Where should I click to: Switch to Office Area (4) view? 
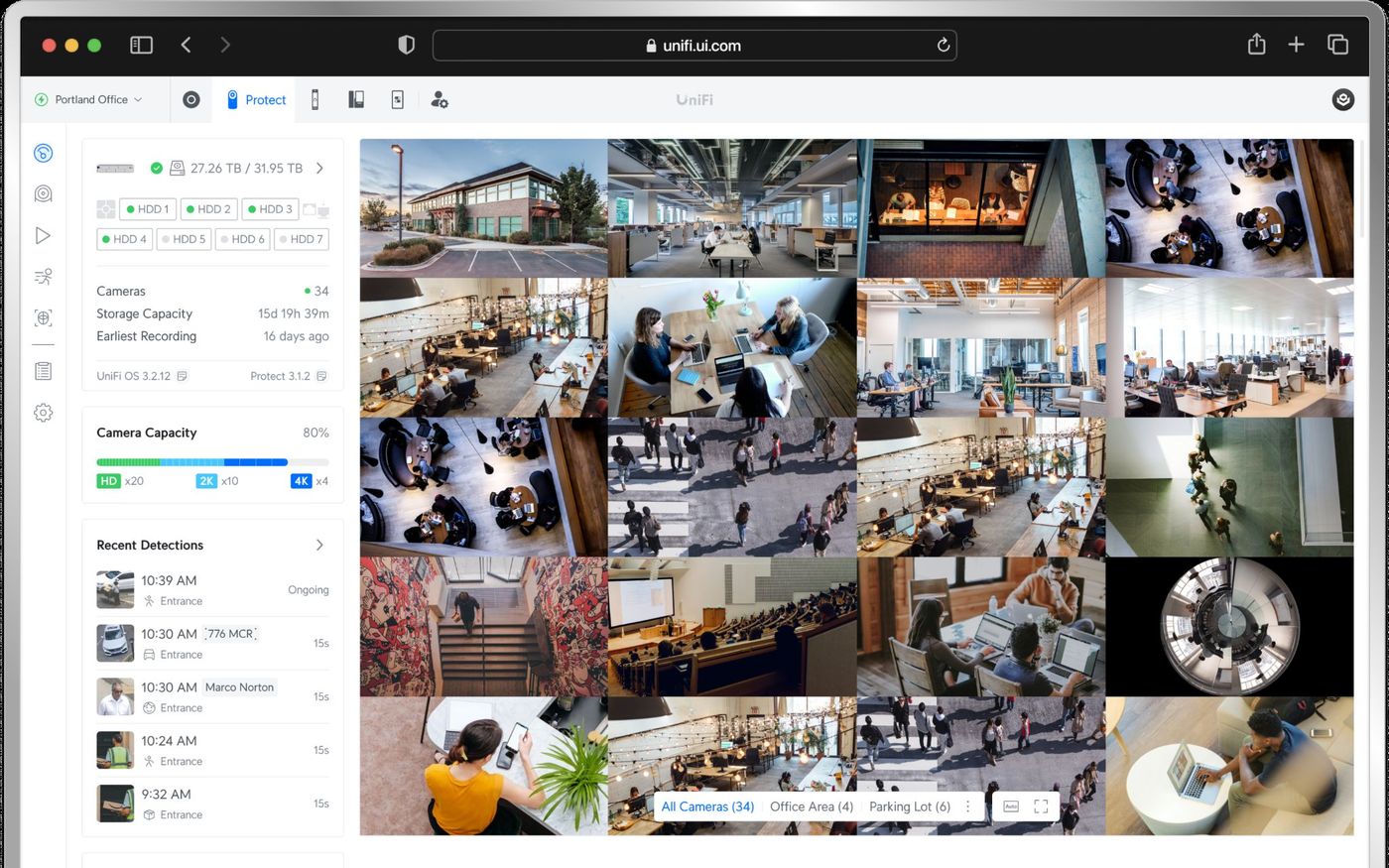(x=812, y=806)
